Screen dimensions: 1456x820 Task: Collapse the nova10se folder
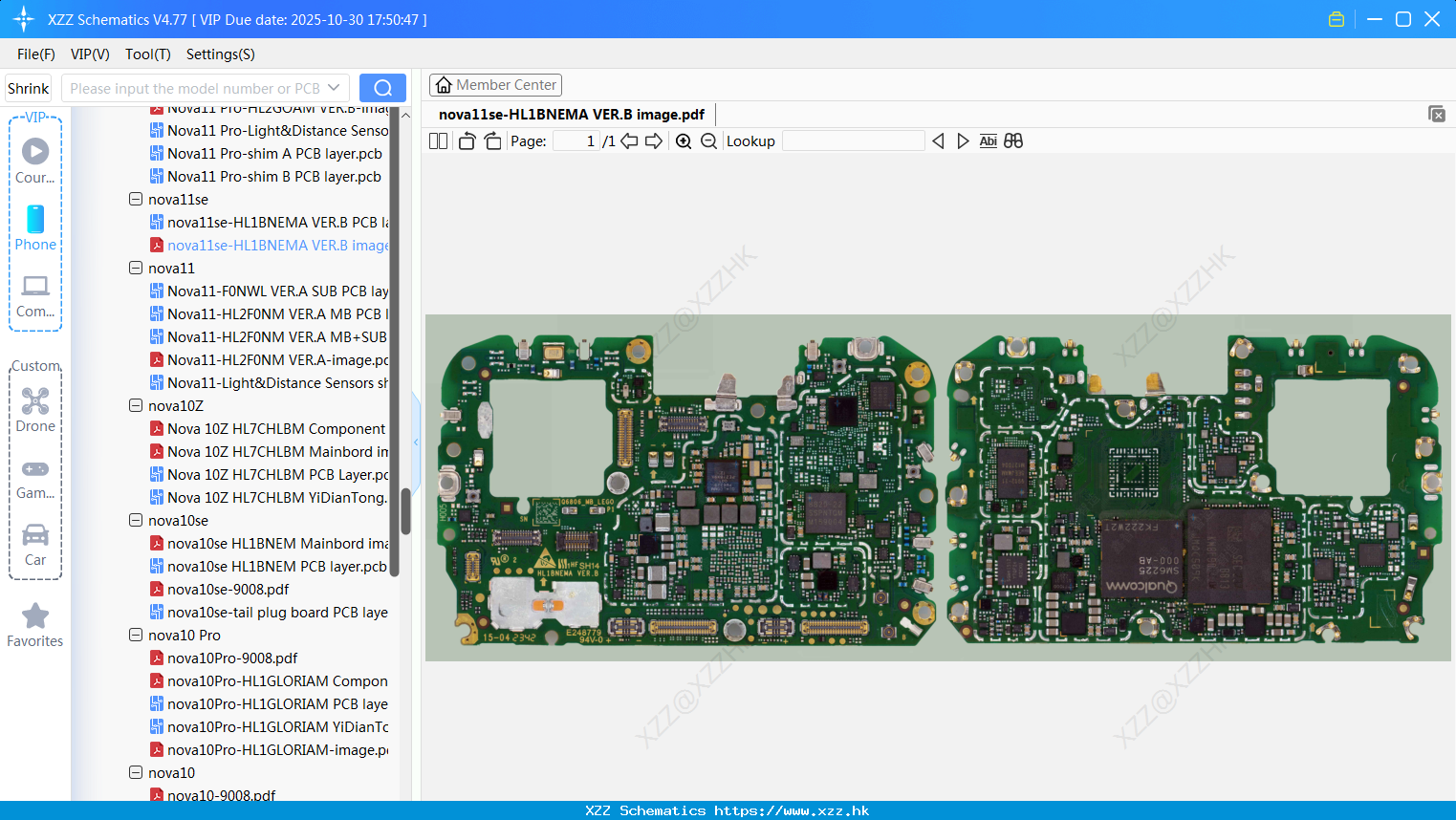136,520
